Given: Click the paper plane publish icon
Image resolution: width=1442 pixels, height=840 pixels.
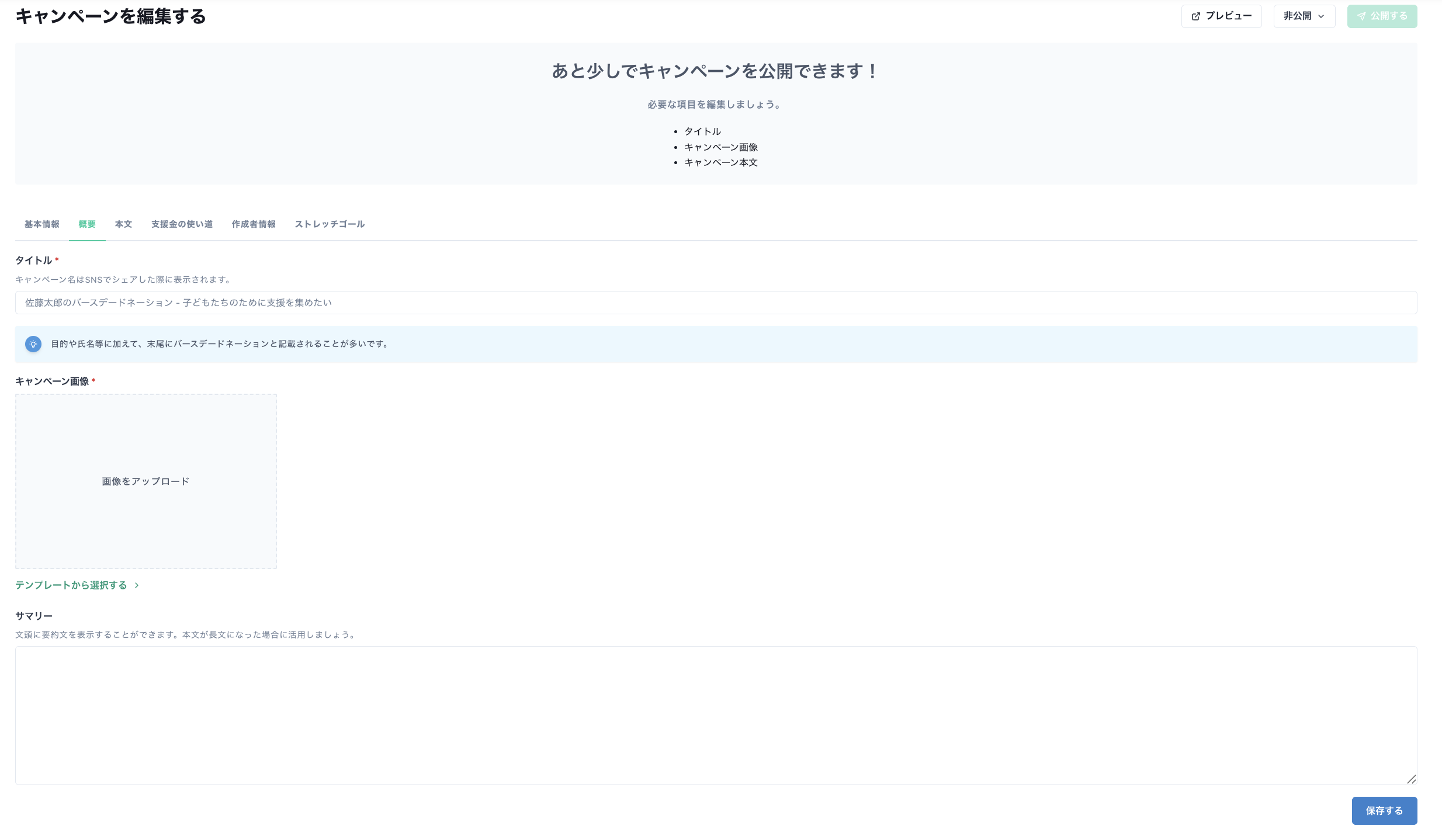Looking at the screenshot, I should pos(1362,16).
